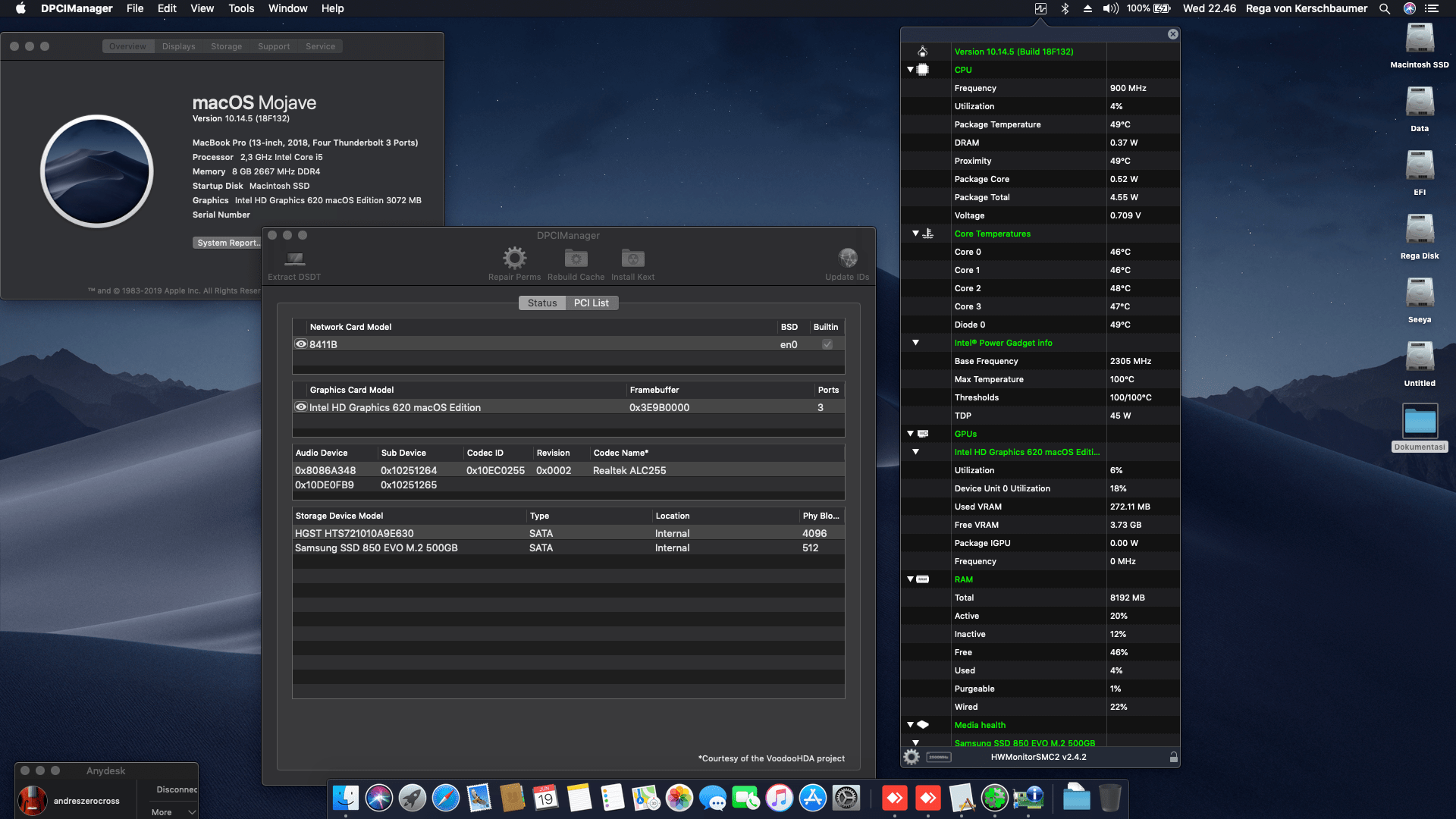Image resolution: width=1456 pixels, height=819 pixels.
Task: Select the Update IDs icon
Action: click(847, 258)
